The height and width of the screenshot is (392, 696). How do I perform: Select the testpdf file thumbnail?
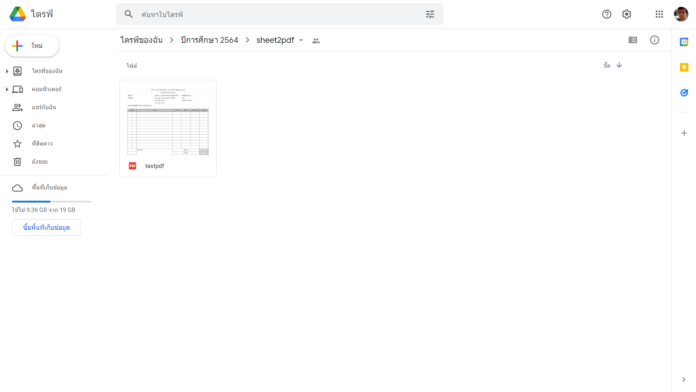[x=168, y=121]
